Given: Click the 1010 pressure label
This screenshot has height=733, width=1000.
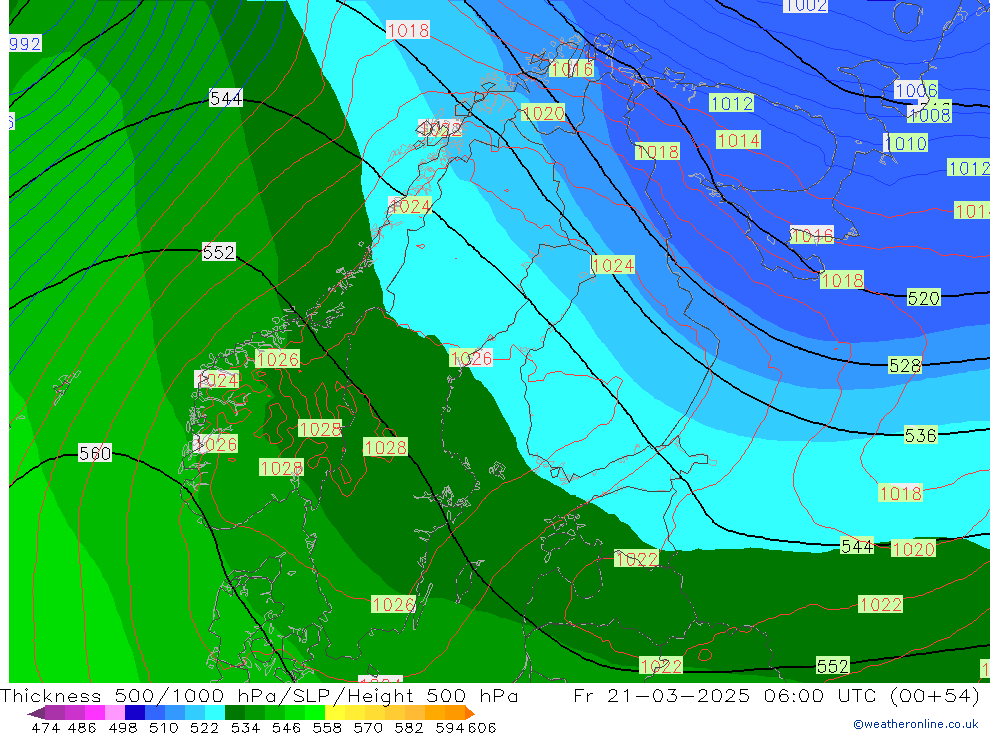Looking at the screenshot, I should 905,144.
